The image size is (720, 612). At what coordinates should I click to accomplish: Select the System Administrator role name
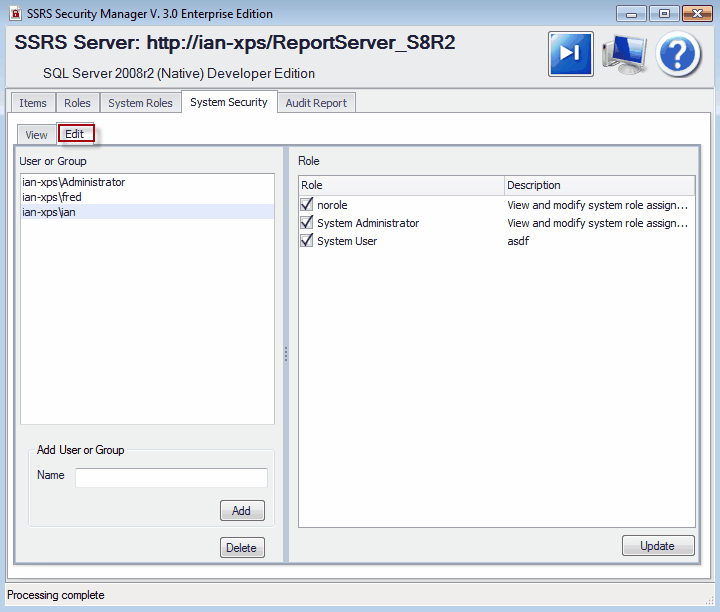click(368, 223)
